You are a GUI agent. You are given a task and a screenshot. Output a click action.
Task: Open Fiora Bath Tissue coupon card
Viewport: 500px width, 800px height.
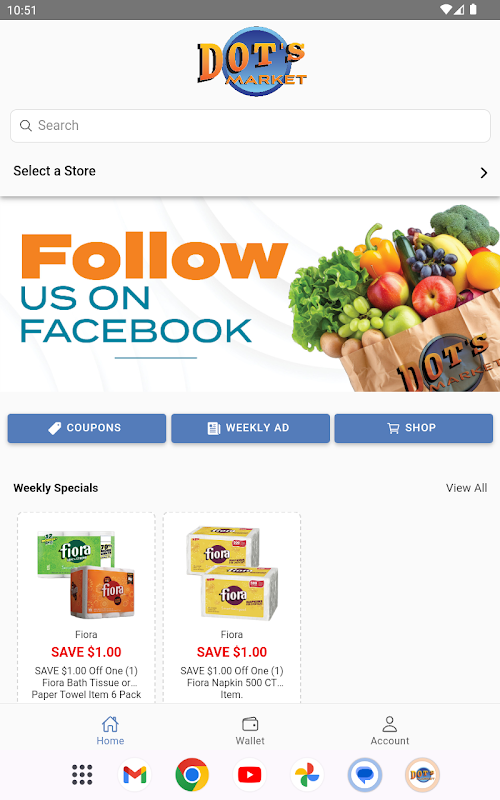click(x=86, y=607)
